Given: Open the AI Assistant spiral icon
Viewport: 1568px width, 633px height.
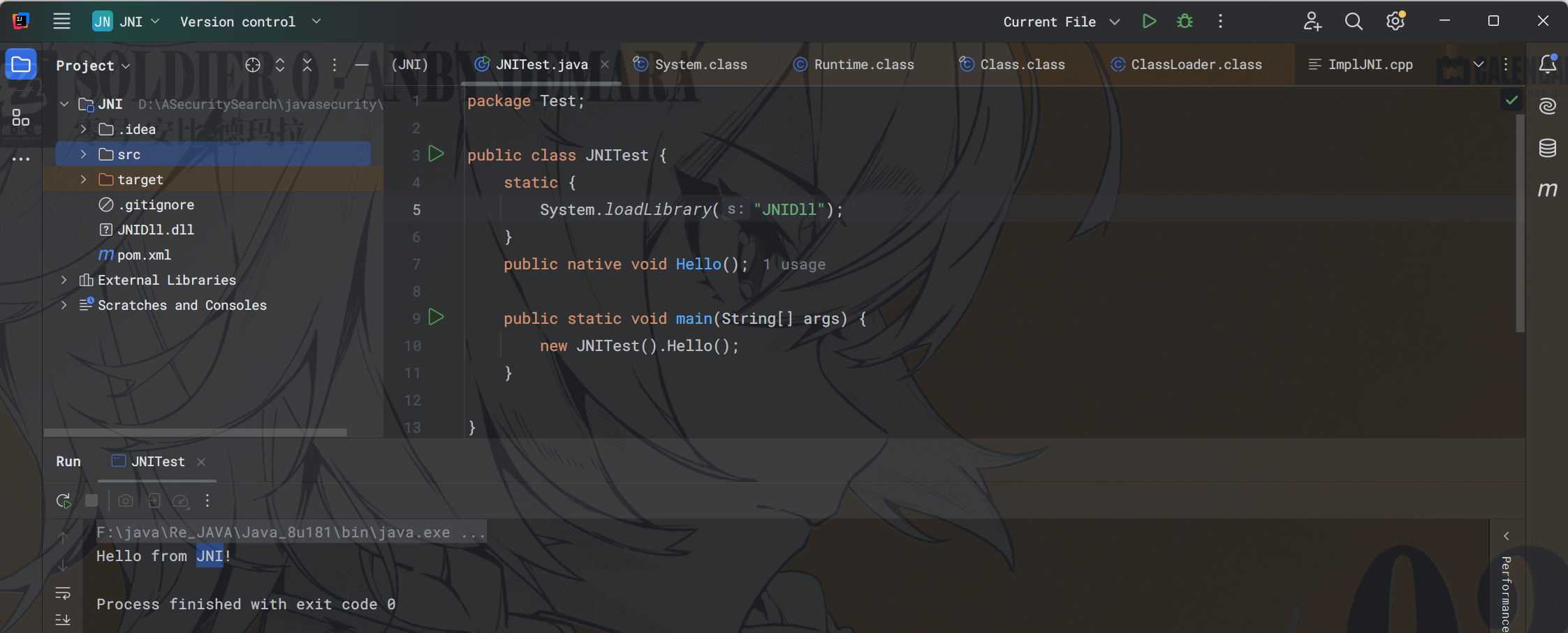Looking at the screenshot, I should pos(1548,105).
